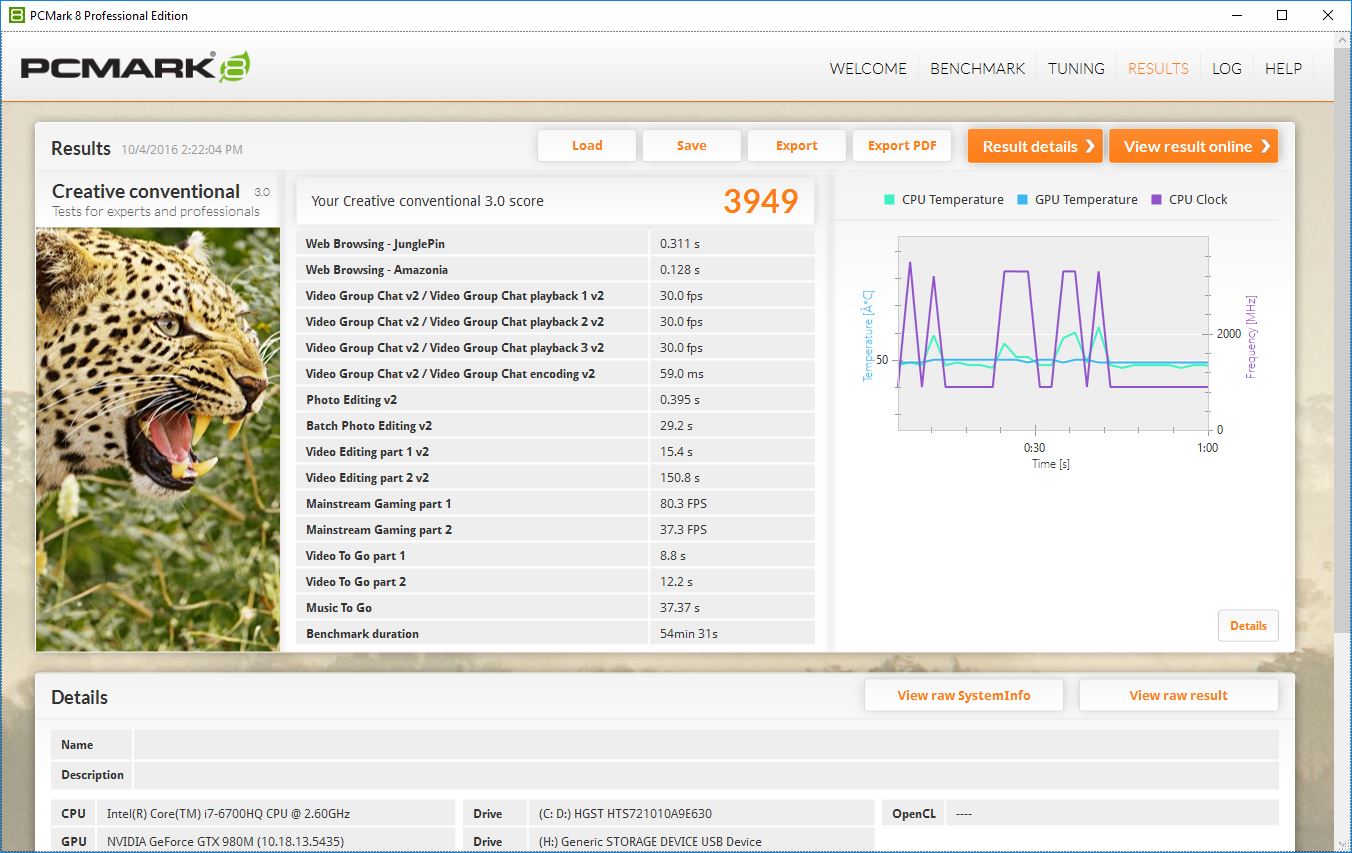Go to the Tuning tab
The width and height of the screenshot is (1352, 853).
[x=1076, y=69]
